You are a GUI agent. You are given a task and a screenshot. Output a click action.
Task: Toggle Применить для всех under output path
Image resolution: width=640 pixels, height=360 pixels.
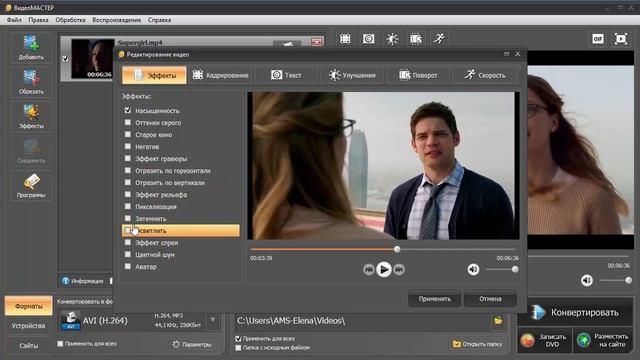point(238,339)
